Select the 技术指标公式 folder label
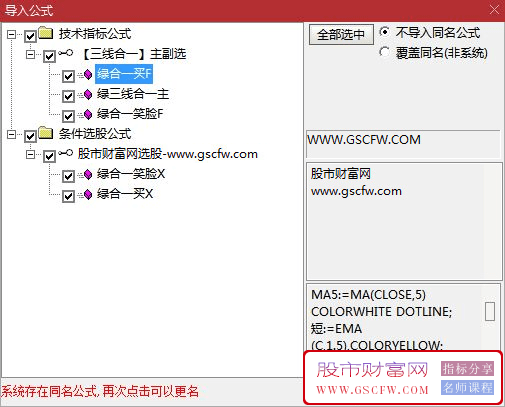 (x=95, y=34)
